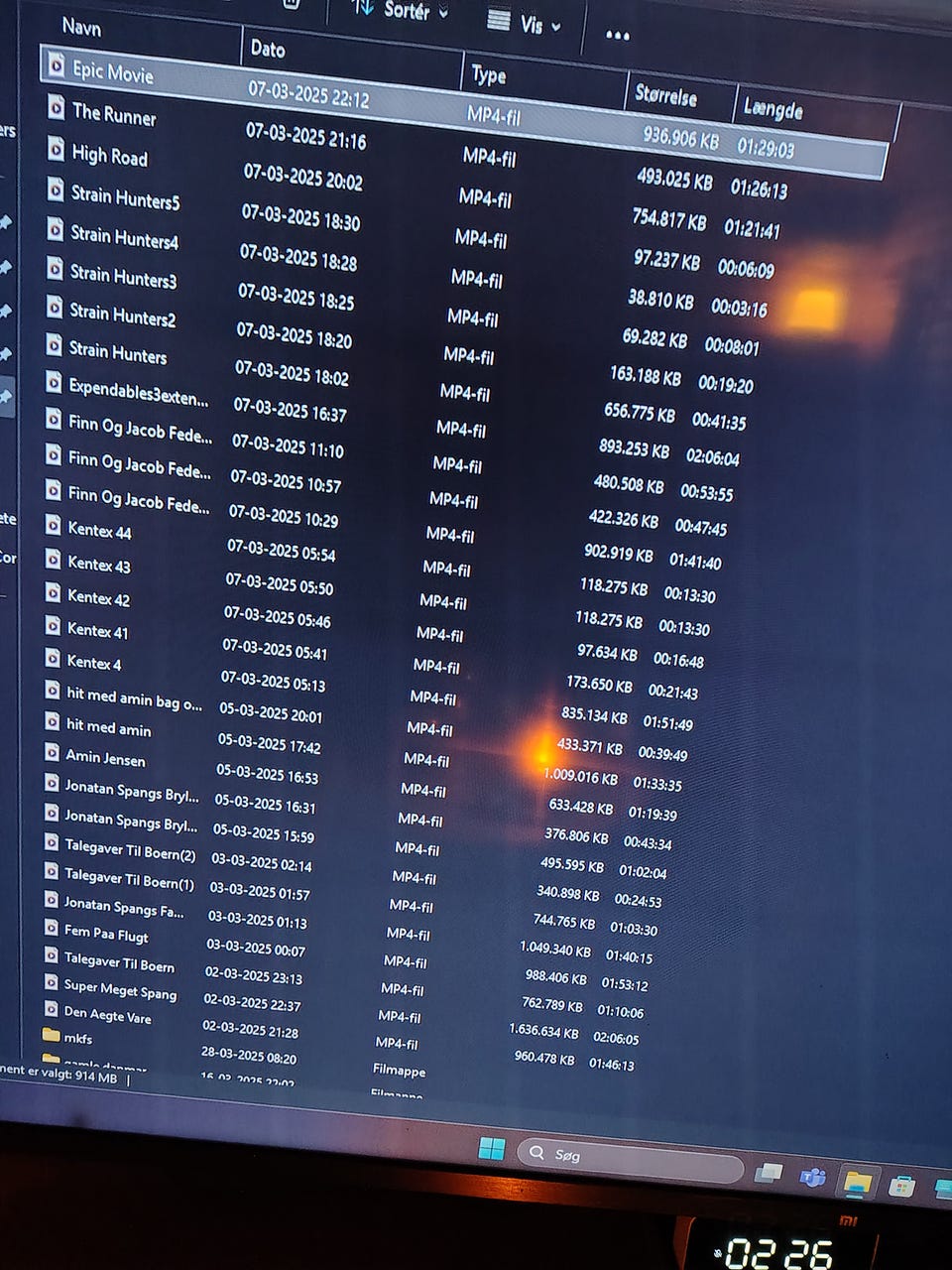952x1270 pixels.
Task: Sort by the Længde column header
Action: [773, 109]
